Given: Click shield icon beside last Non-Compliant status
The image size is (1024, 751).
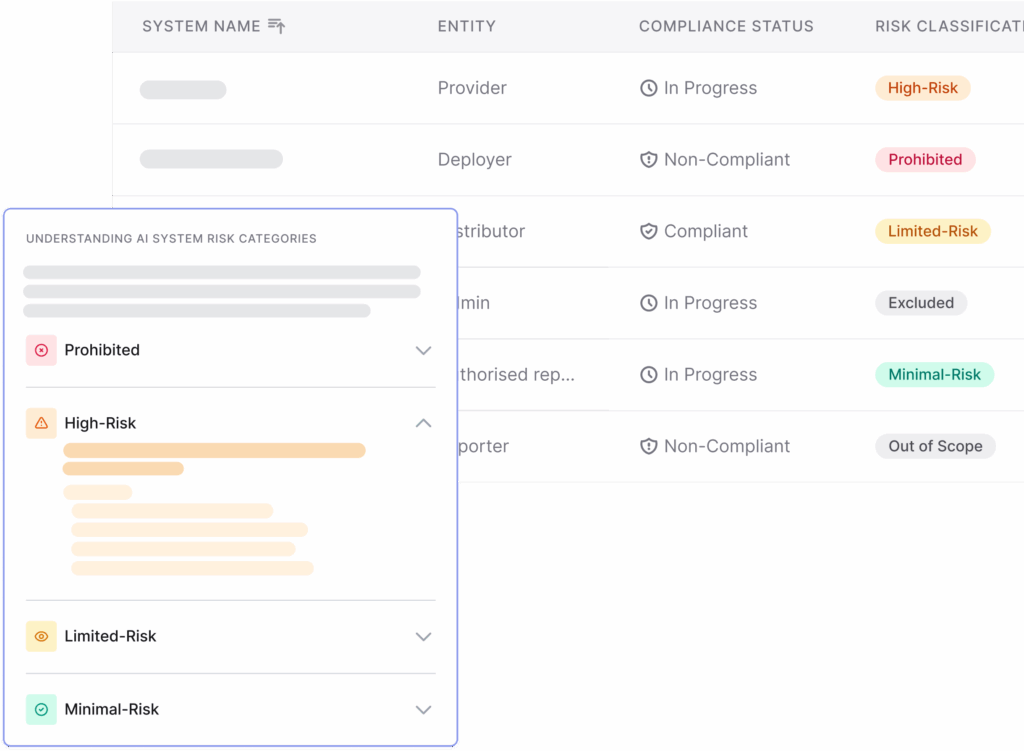Looking at the screenshot, I should click(649, 447).
